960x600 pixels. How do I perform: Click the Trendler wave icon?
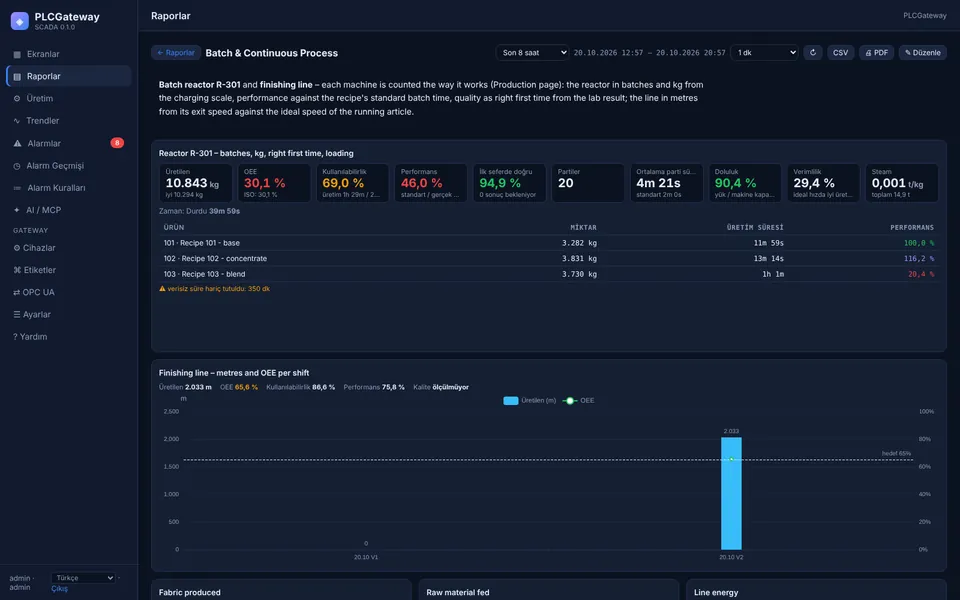tap(17, 121)
